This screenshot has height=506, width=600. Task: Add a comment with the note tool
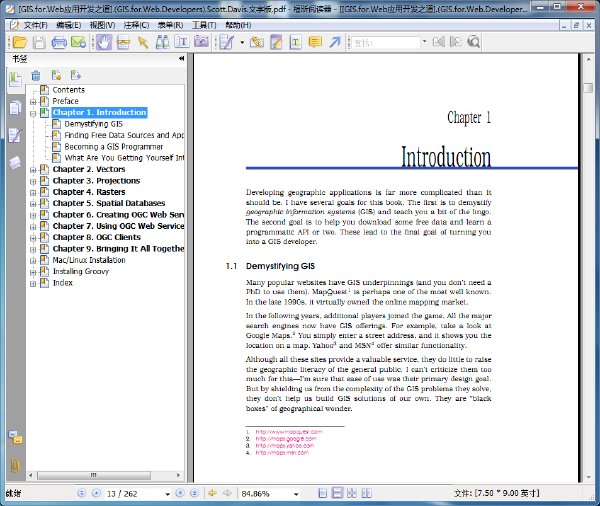coord(315,42)
